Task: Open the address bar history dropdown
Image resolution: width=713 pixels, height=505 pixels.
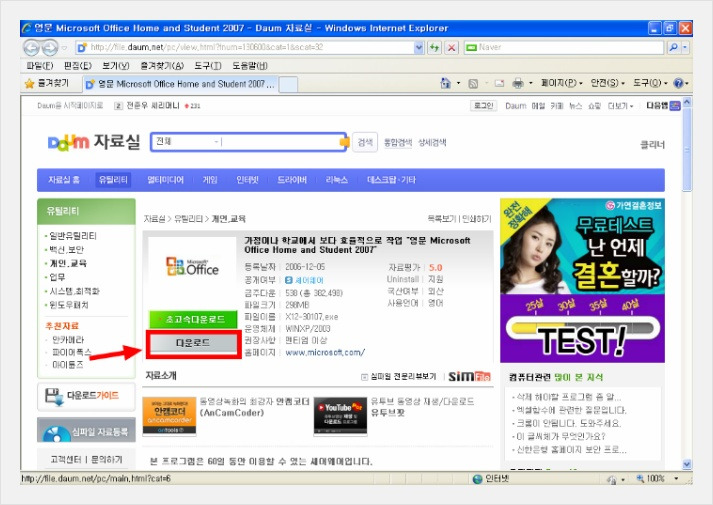Action: (419, 47)
